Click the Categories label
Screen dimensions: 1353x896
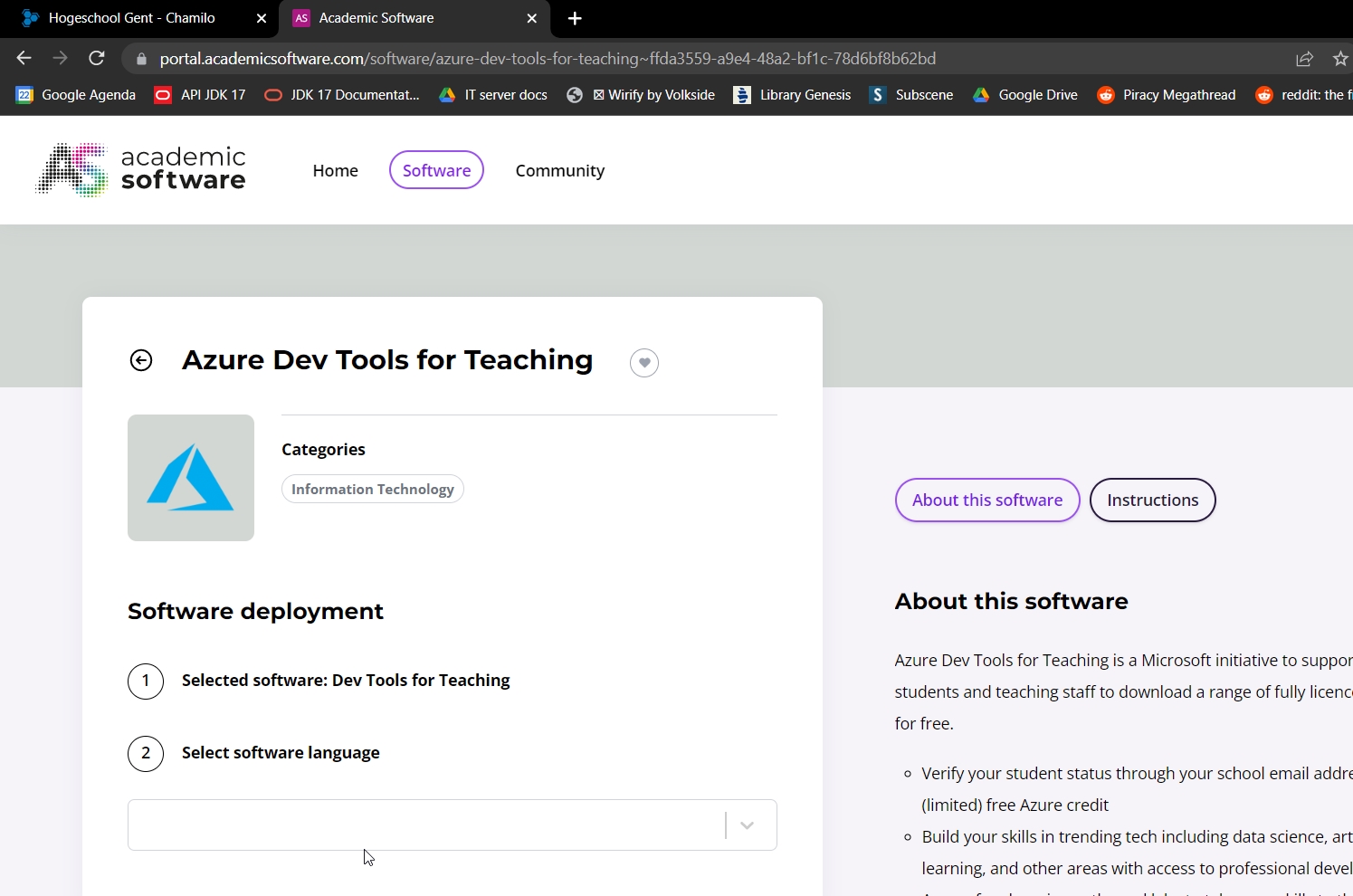click(x=323, y=450)
